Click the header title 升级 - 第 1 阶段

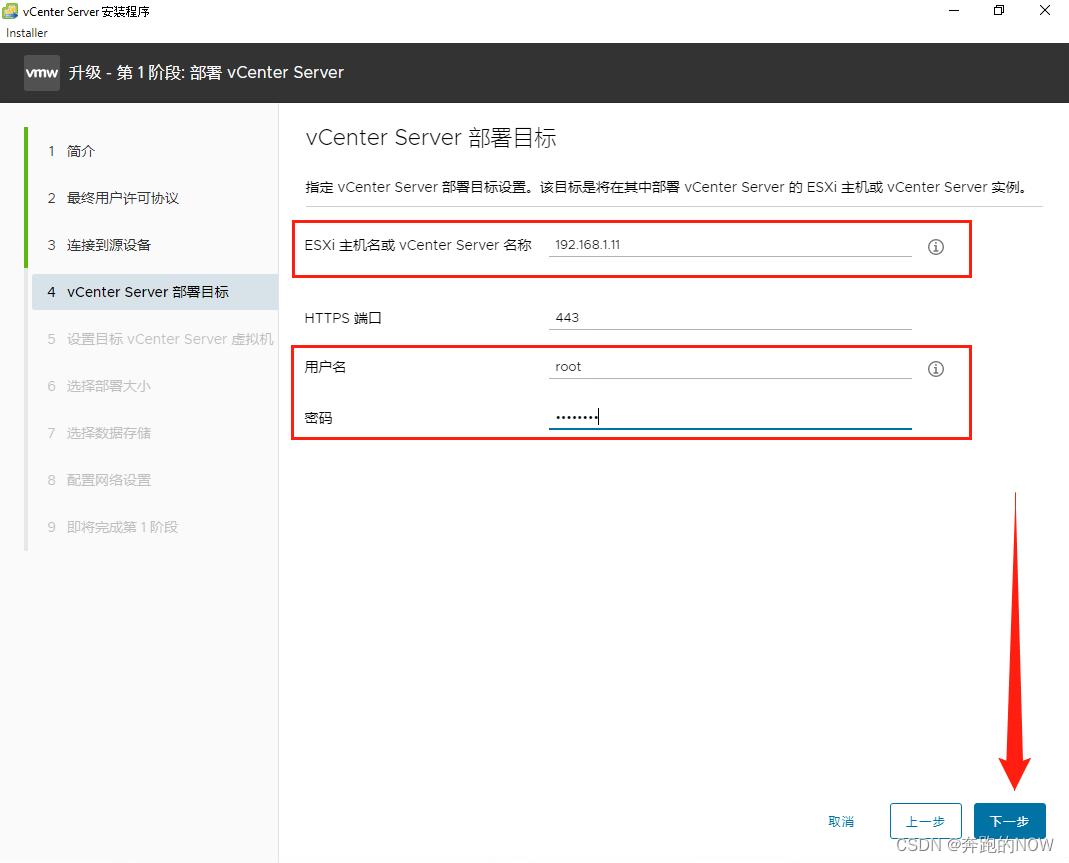coord(206,72)
